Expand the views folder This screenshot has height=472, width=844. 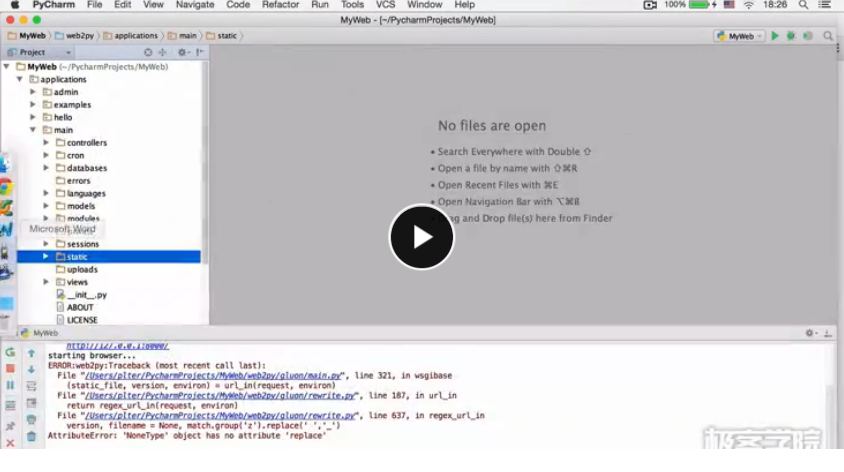pos(46,282)
